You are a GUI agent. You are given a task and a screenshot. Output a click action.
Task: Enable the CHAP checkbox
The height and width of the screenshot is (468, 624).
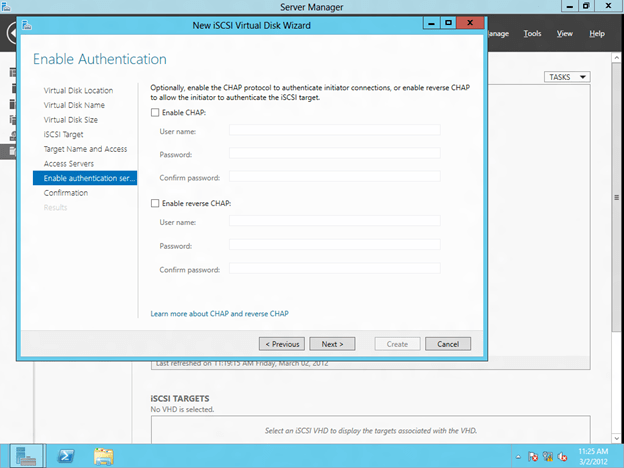(x=154, y=113)
